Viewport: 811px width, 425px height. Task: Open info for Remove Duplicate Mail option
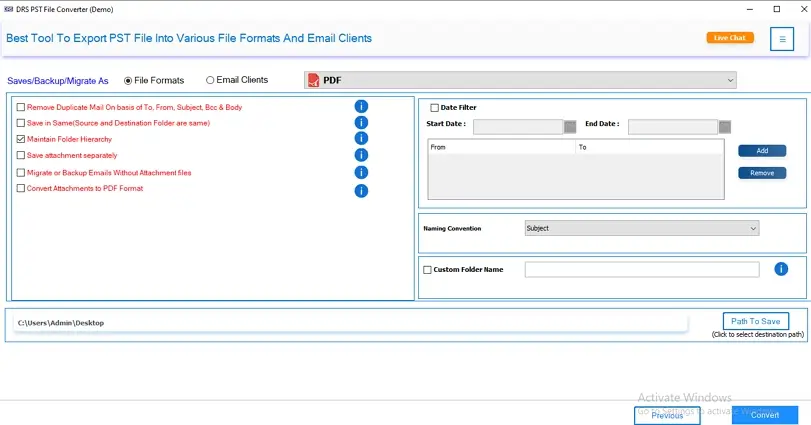(361, 107)
